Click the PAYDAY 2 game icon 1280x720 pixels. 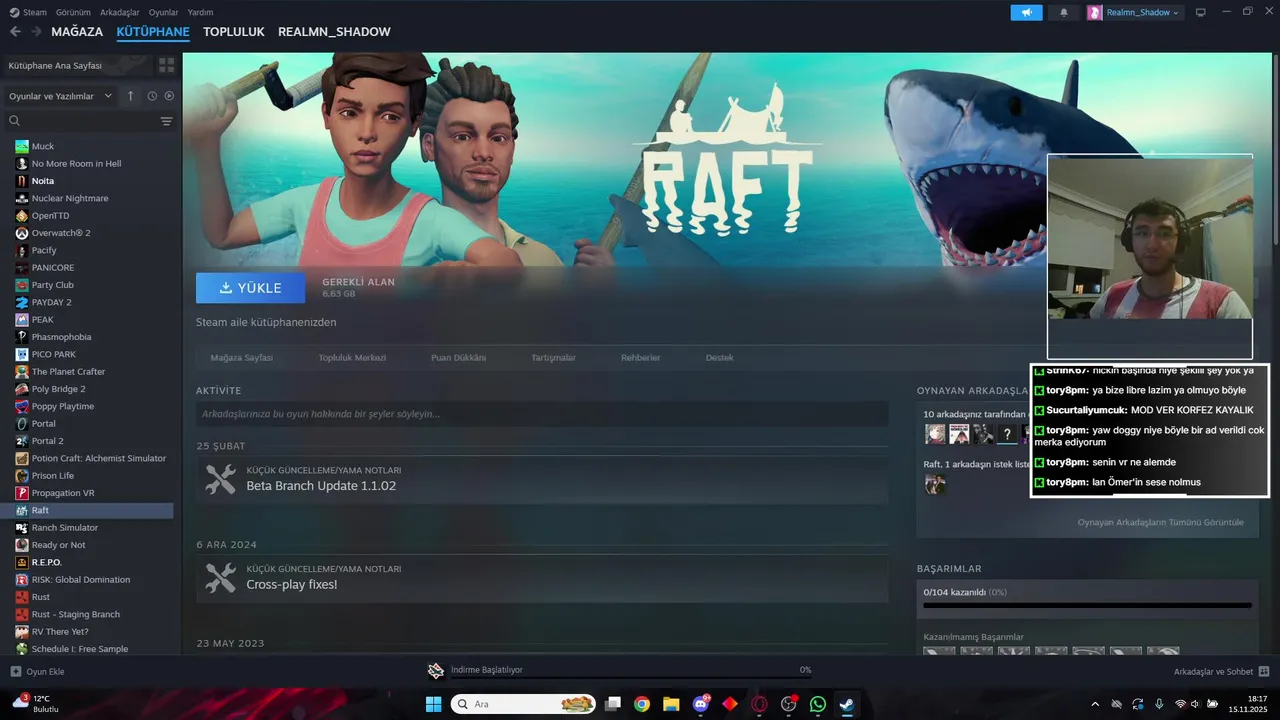[22, 302]
